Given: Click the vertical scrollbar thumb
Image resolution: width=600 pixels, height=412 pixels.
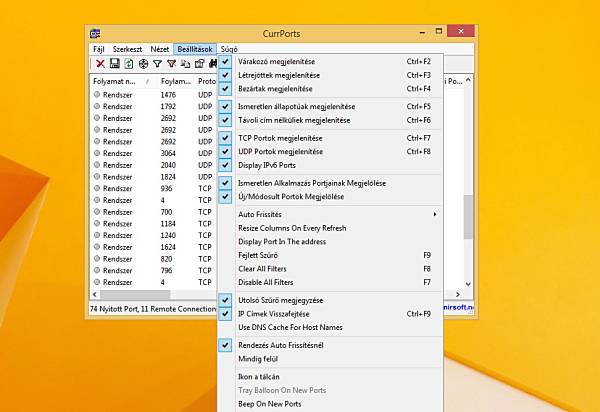Looking at the screenshot, I should [x=468, y=217].
